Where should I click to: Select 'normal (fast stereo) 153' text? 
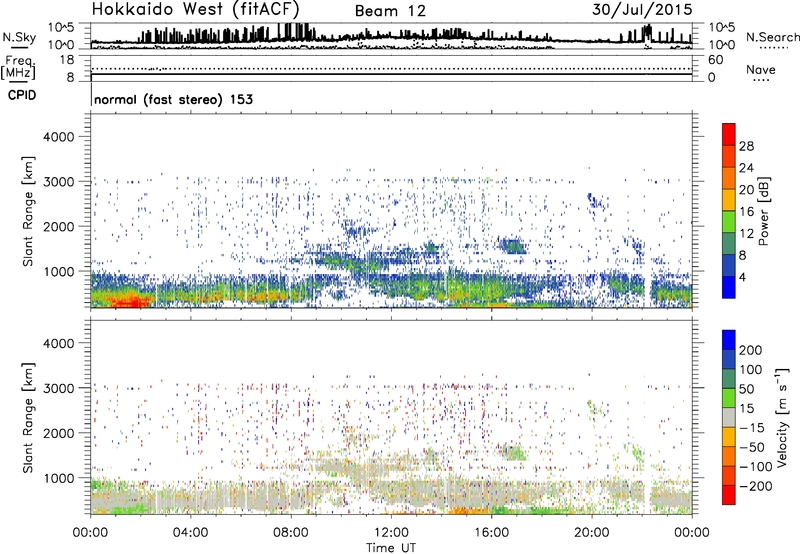tap(173, 99)
